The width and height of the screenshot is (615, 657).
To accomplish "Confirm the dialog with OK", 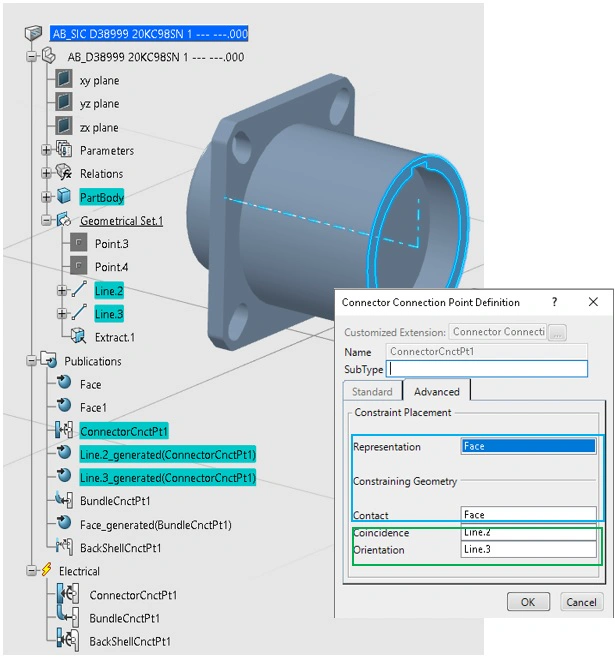I will click(x=528, y=602).
